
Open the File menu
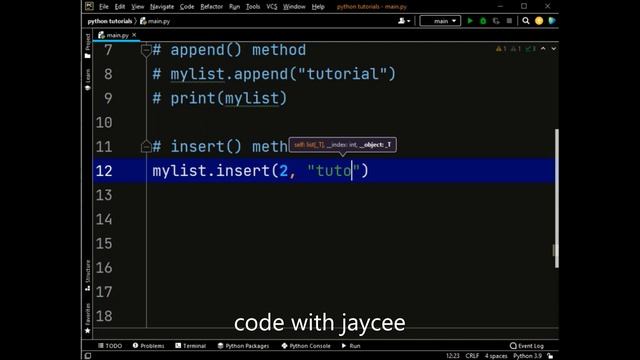click(x=104, y=7)
